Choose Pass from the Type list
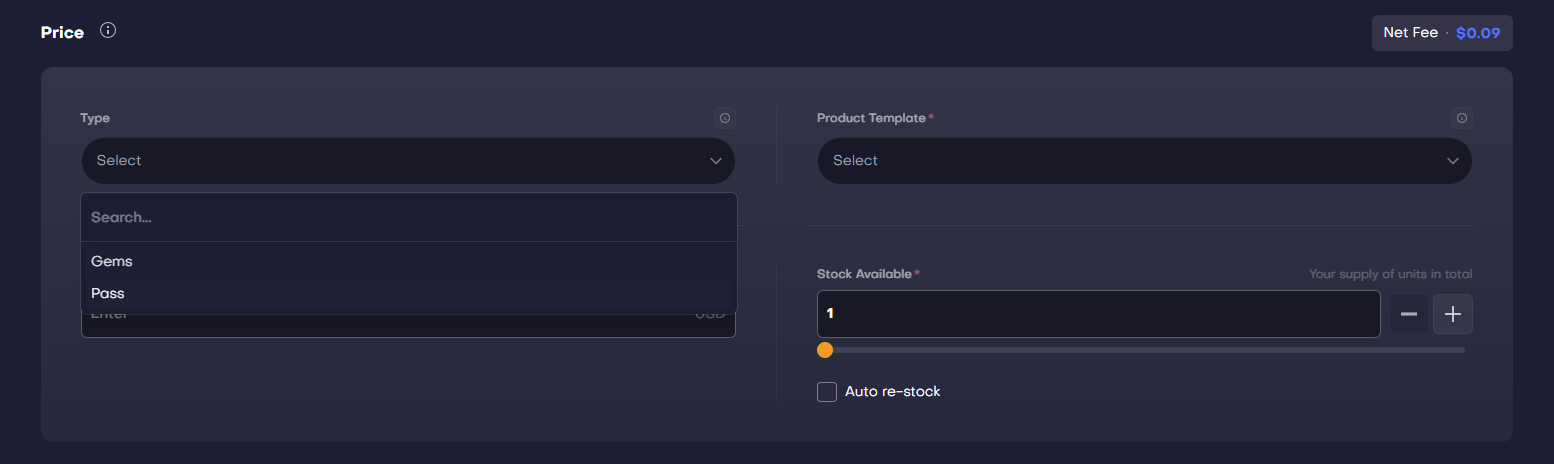Viewport: 1554px width, 464px height. pyautogui.click(x=108, y=293)
